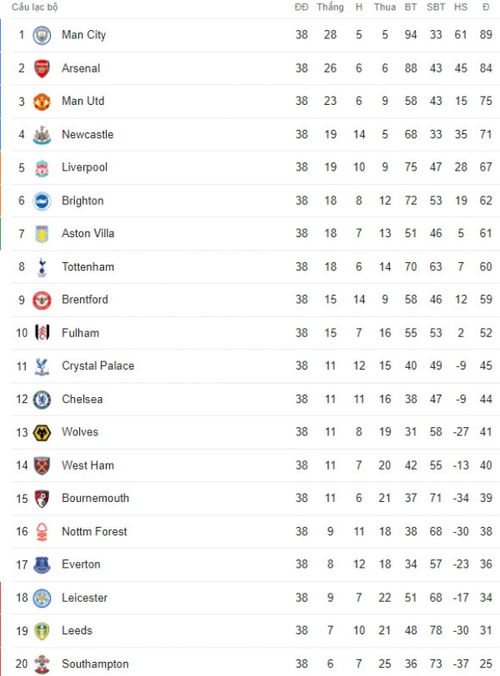The image size is (500, 676).
Task: Click the Leicester club crest
Action: click(x=42, y=598)
